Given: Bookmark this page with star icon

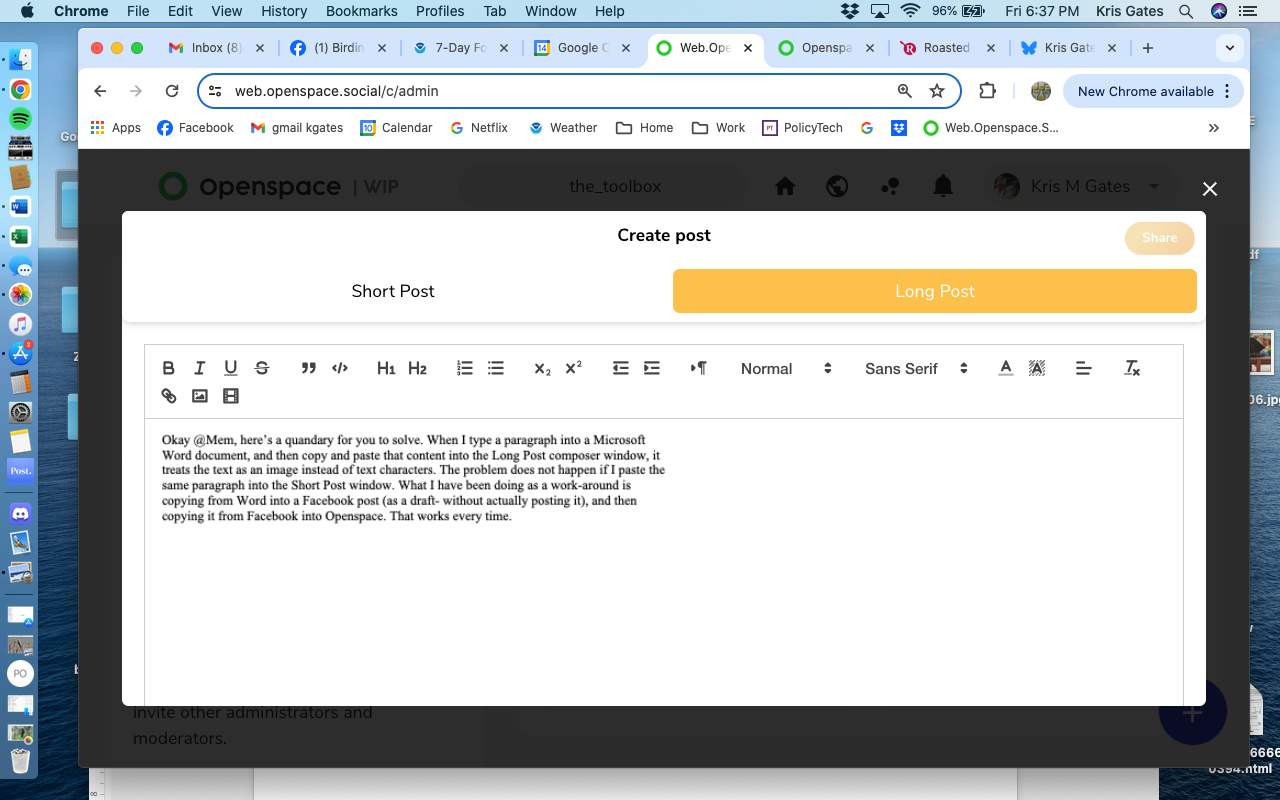Looking at the screenshot, I should pos(937,91).
